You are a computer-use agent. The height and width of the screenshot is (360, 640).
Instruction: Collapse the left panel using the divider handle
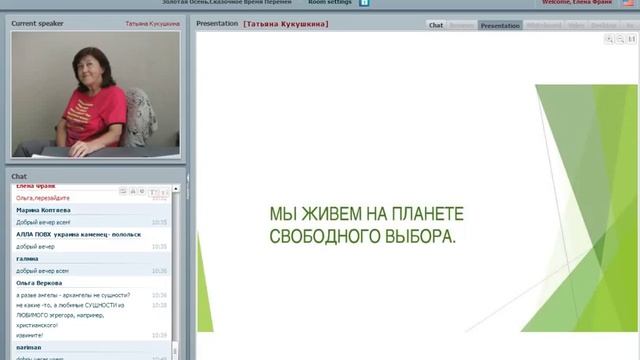coord(188,188)
